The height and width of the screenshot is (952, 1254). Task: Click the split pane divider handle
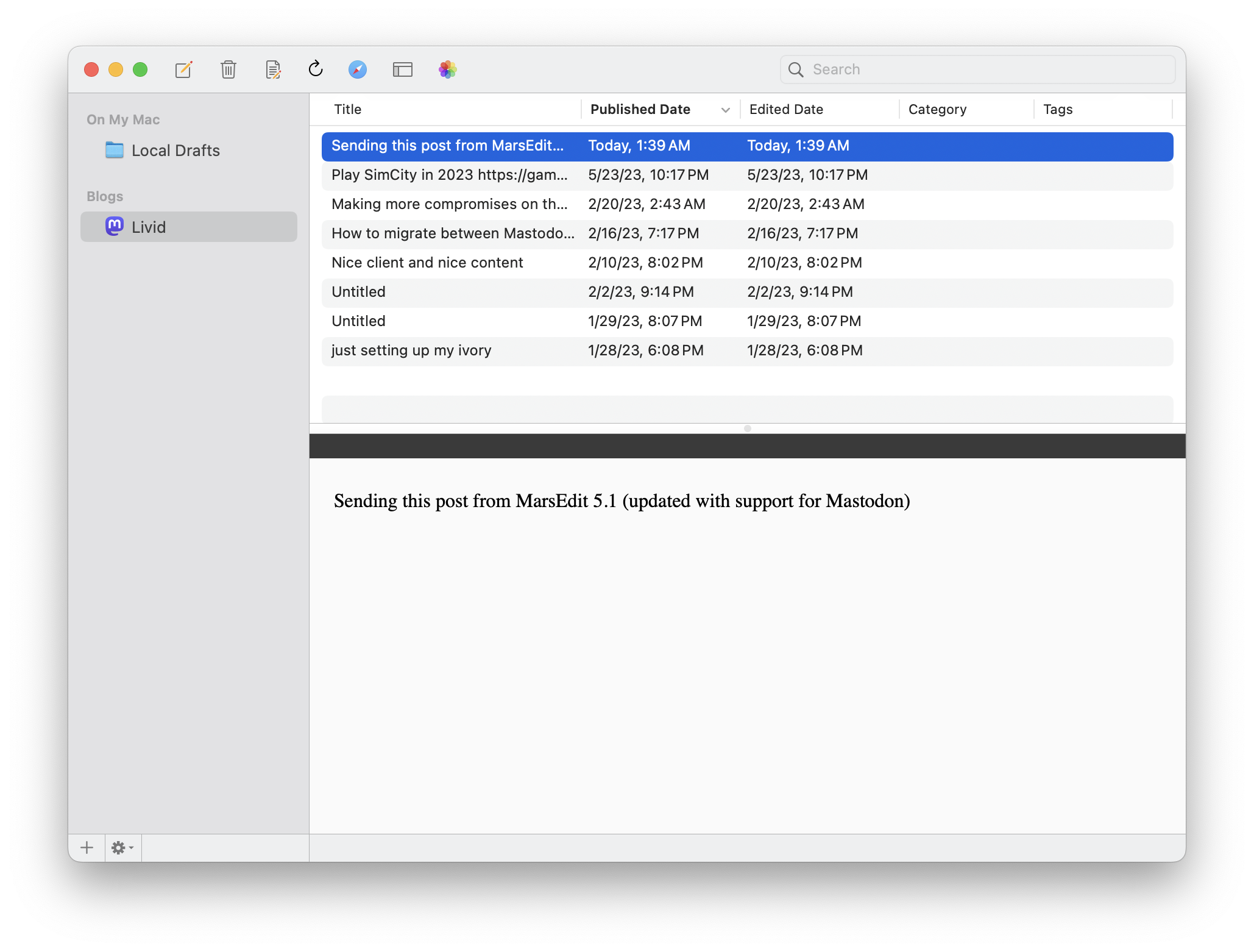coord(747,428)
